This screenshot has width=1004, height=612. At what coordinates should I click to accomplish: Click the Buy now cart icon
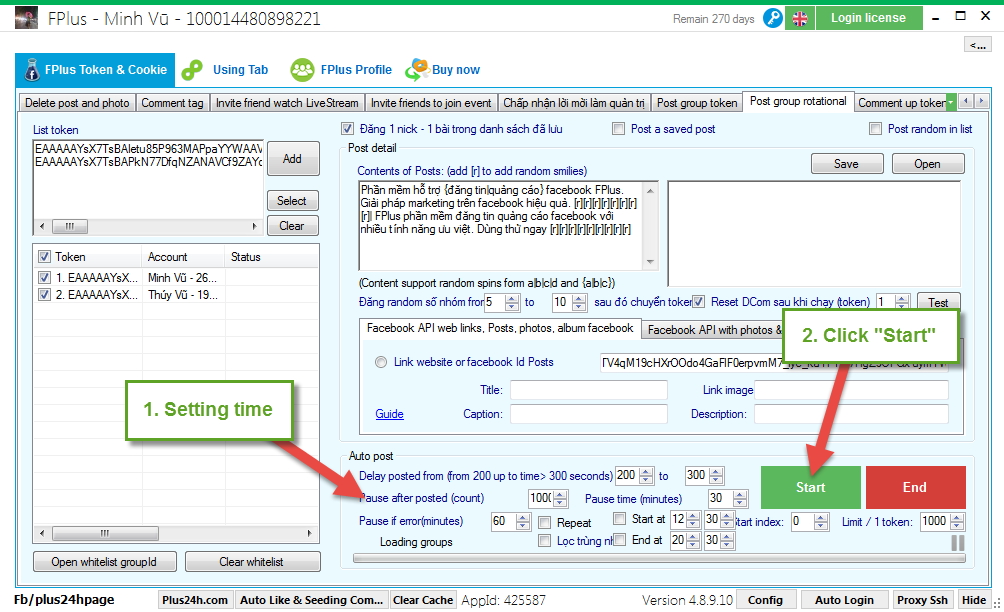[x=416, y=70]
